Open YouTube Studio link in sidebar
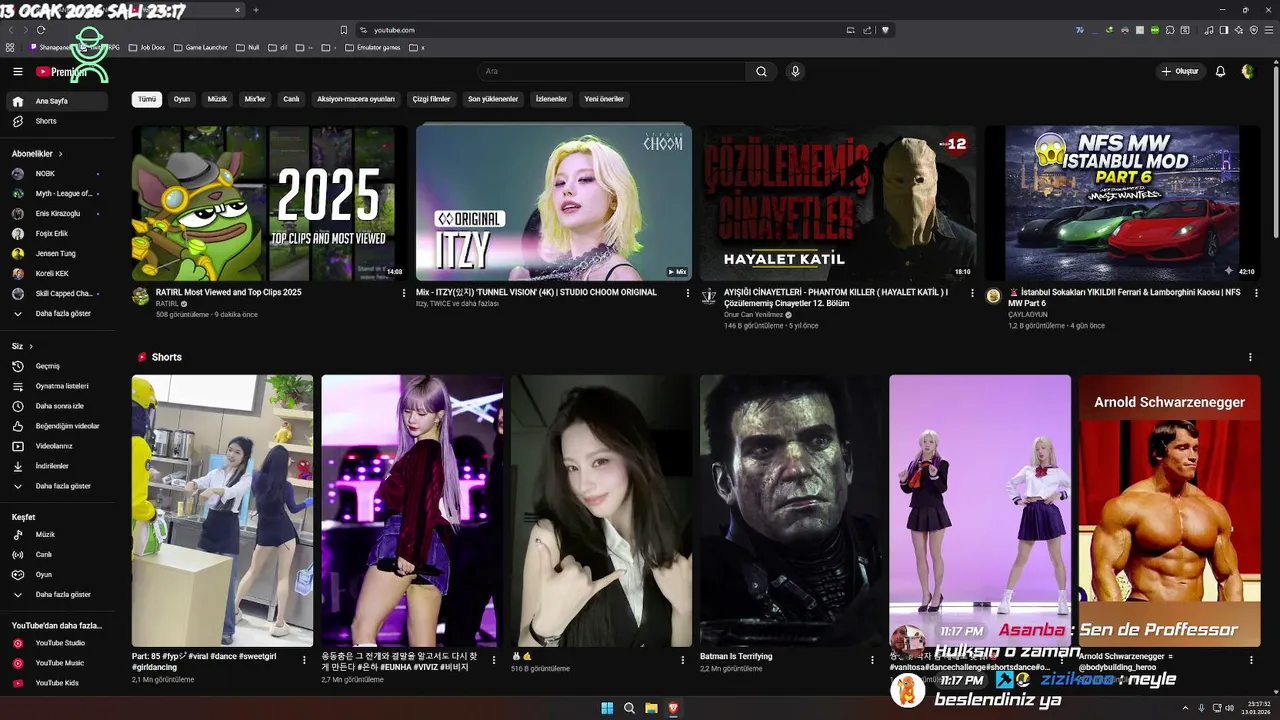 (x=58, y=643)
